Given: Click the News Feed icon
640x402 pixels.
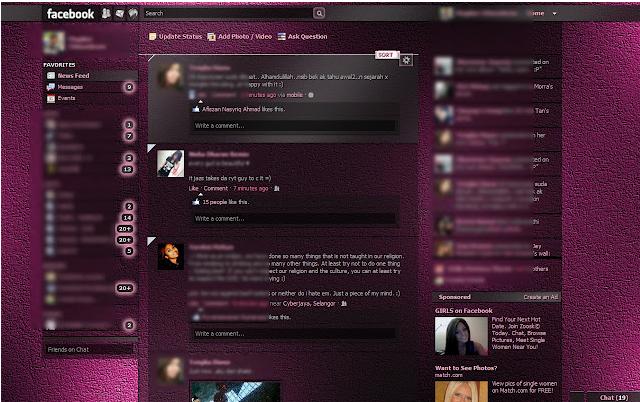Looking at the screenshot, I should click(x=51, y=76).
